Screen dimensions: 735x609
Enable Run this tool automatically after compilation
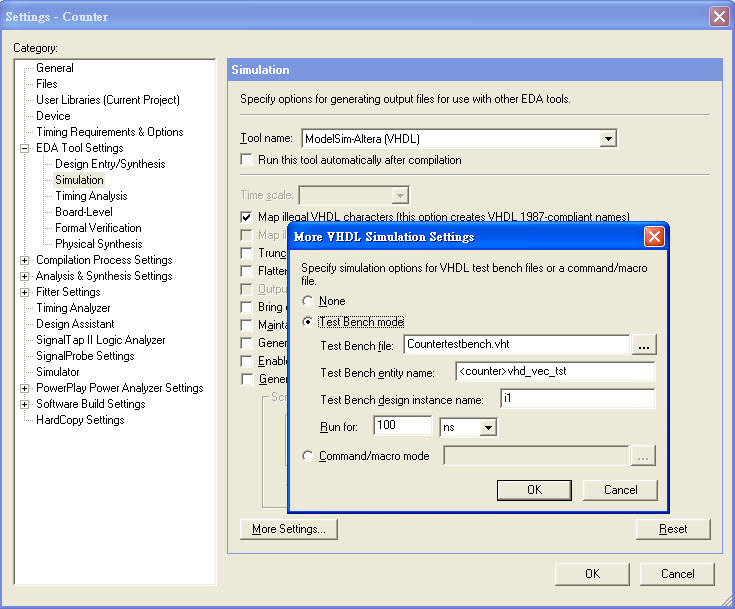point(247,160)
